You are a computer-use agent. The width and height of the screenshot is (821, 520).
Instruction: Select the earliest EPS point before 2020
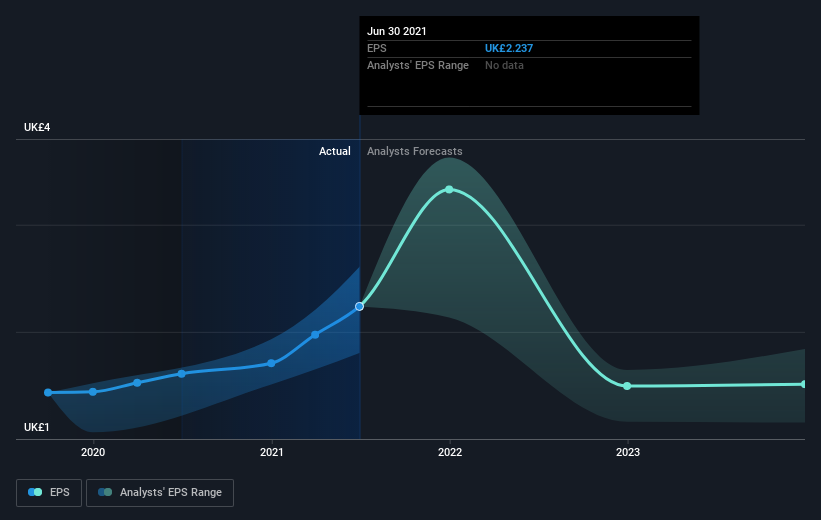coord(48,392)
